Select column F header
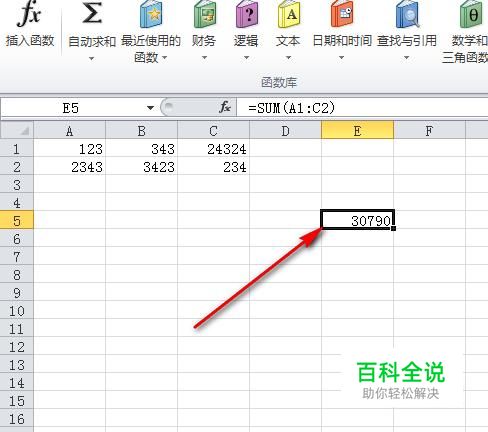The height and width of the screenshot is (432, 488). tap(429, 131)
